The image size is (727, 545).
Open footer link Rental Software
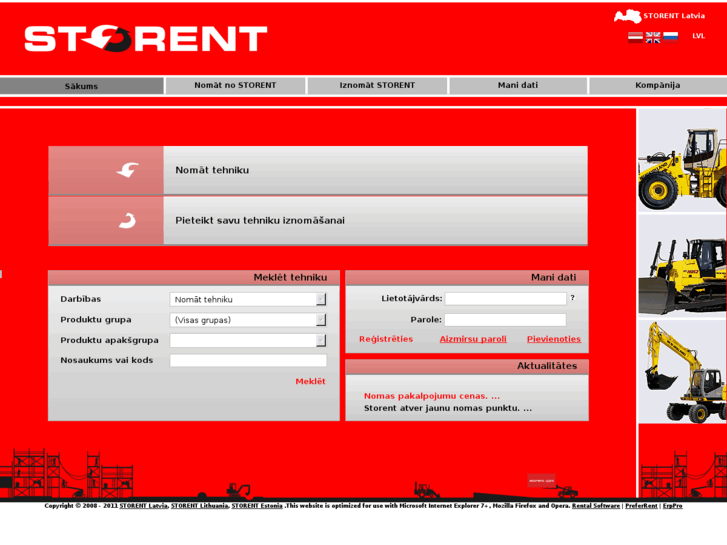coord(596,506)
